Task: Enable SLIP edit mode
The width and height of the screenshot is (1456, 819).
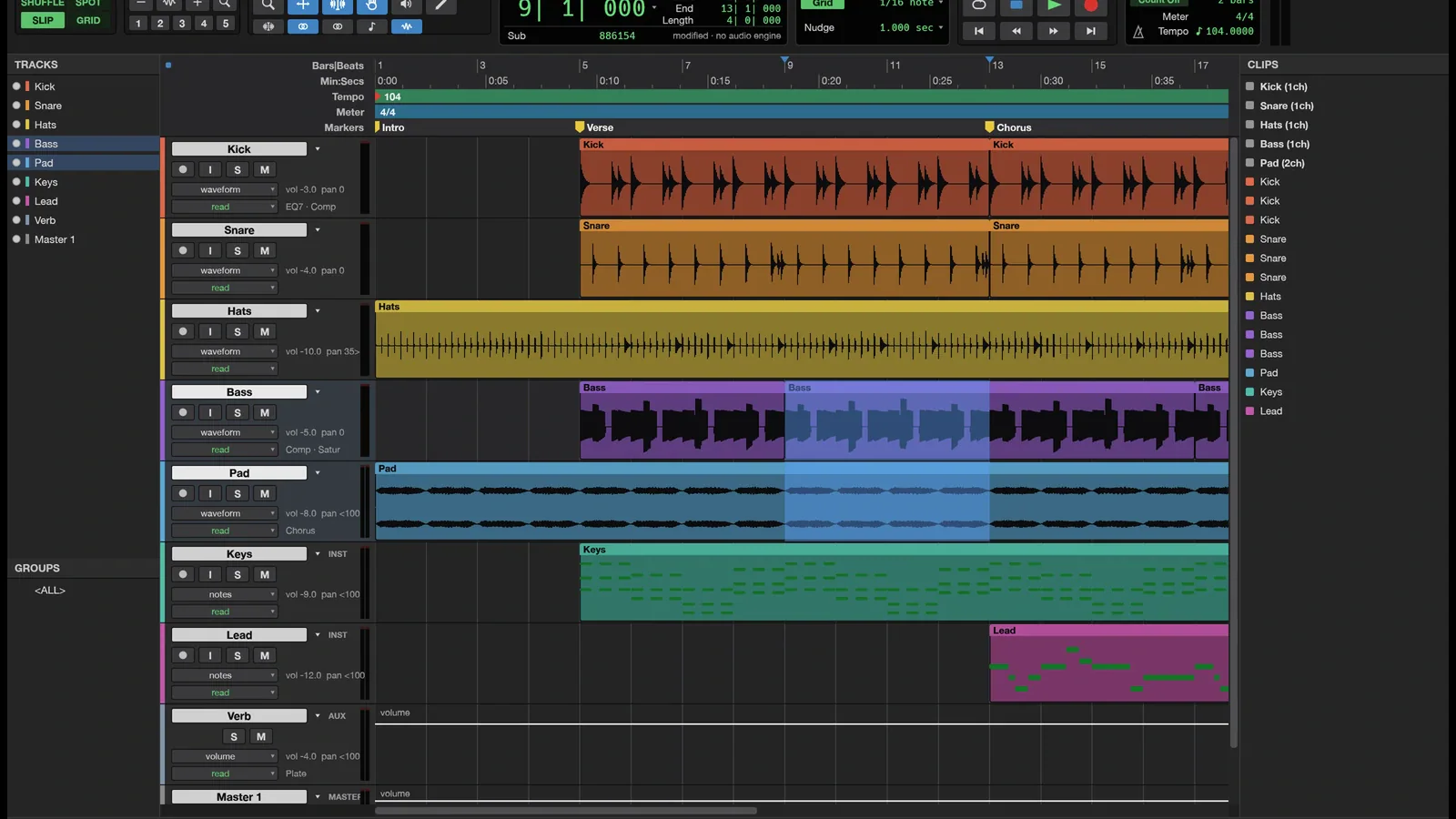Action: click(x=43, y=20)
